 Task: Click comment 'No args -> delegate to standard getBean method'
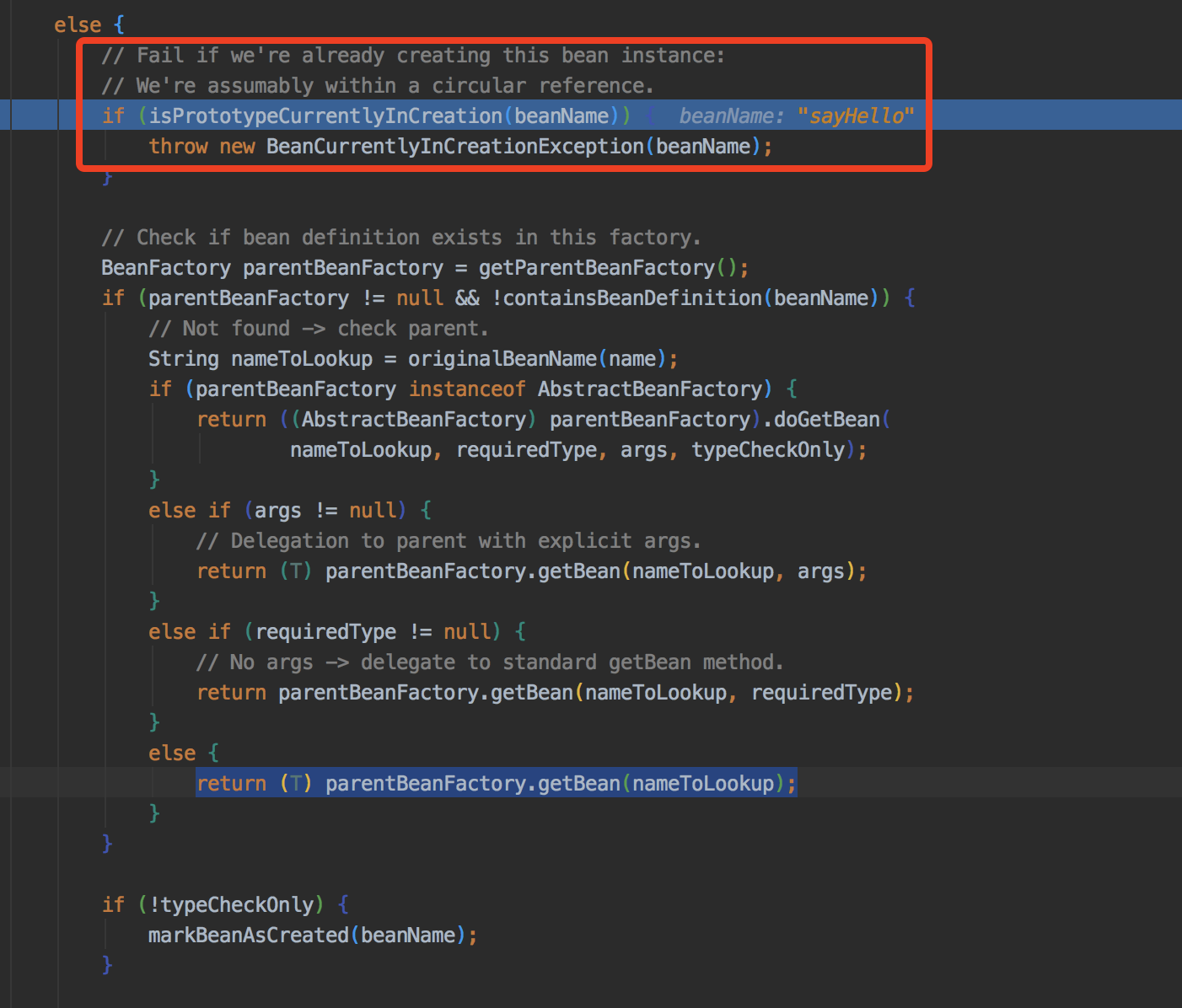[x=490, y=662]
